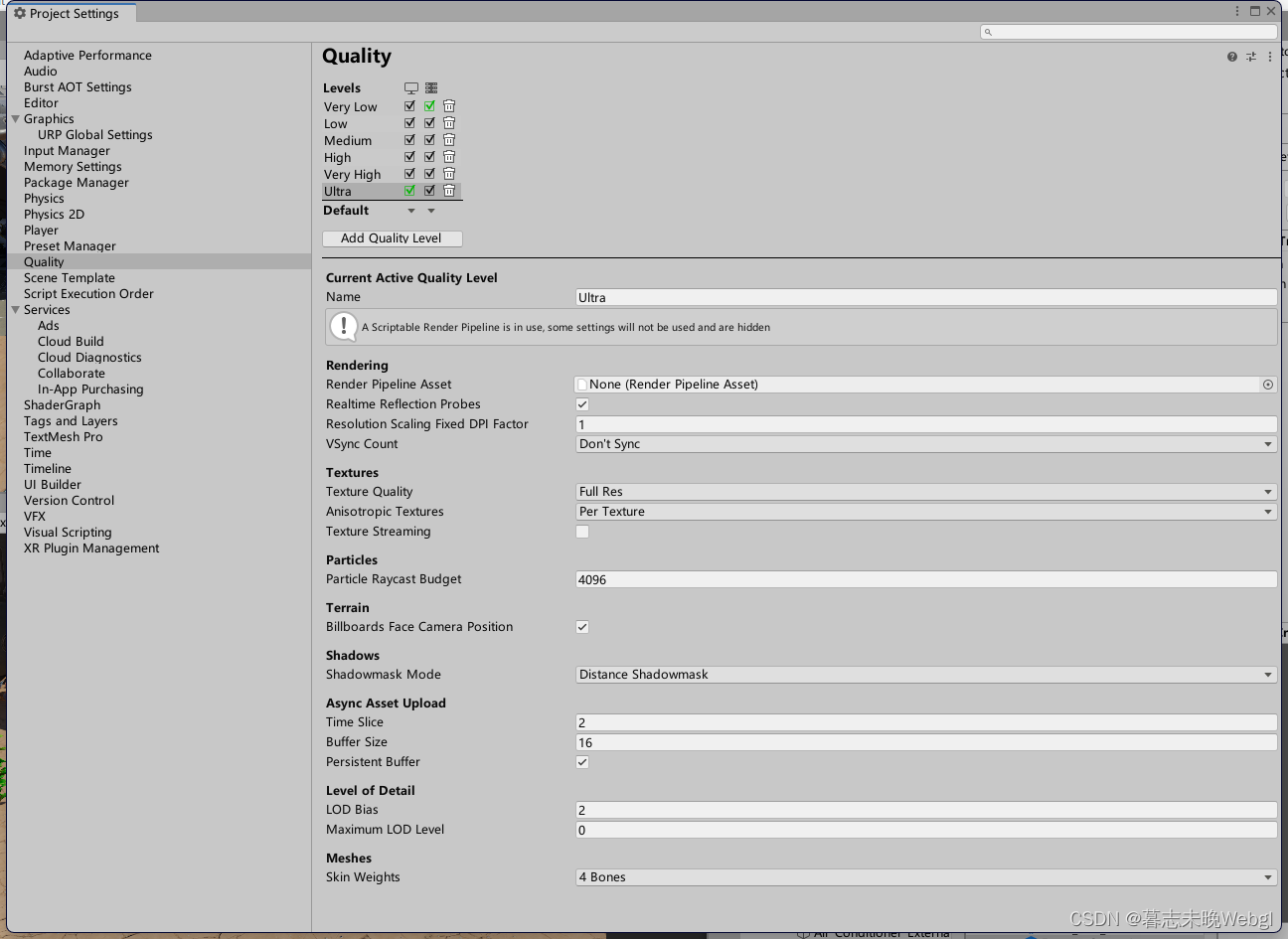The height and width of the screenshot is (939, 1288).
Task: Open Physics 2D settings
Action: click(54, 215)
